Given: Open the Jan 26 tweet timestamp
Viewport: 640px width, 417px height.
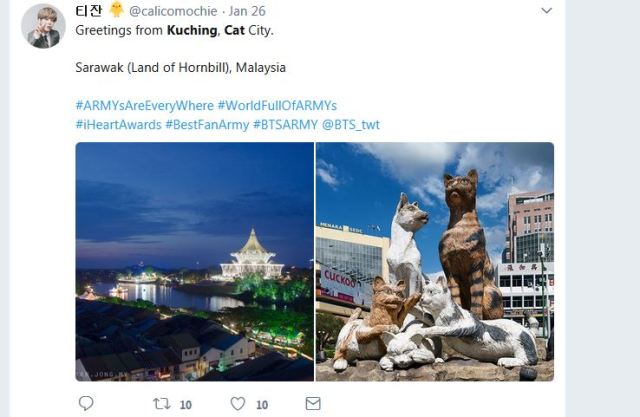Looking at the screenshot, I should click(247, 11).
